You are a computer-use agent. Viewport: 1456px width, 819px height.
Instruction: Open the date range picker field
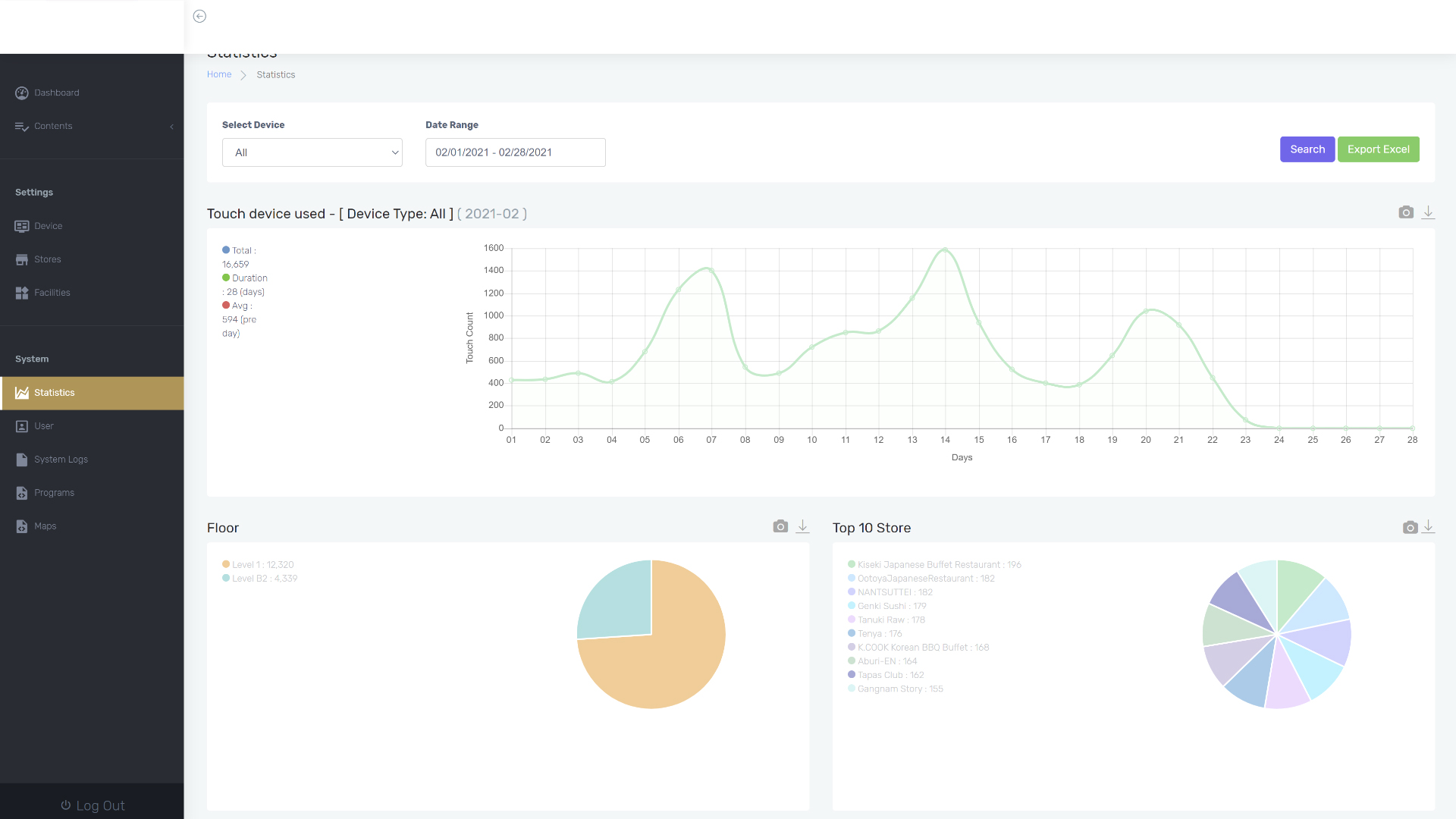[515, 152]
